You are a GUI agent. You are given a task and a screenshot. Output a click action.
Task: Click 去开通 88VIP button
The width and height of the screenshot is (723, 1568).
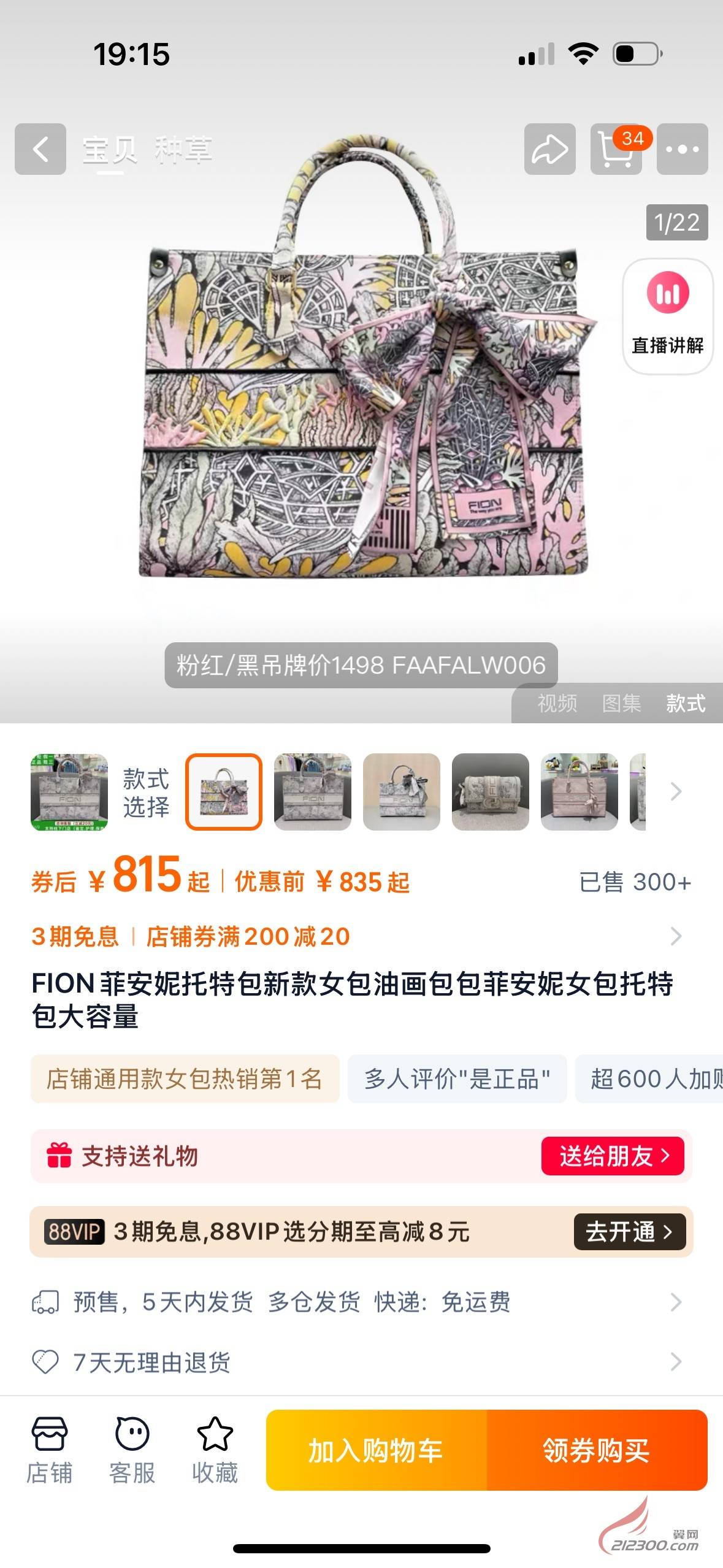[x=630, y=1231]
